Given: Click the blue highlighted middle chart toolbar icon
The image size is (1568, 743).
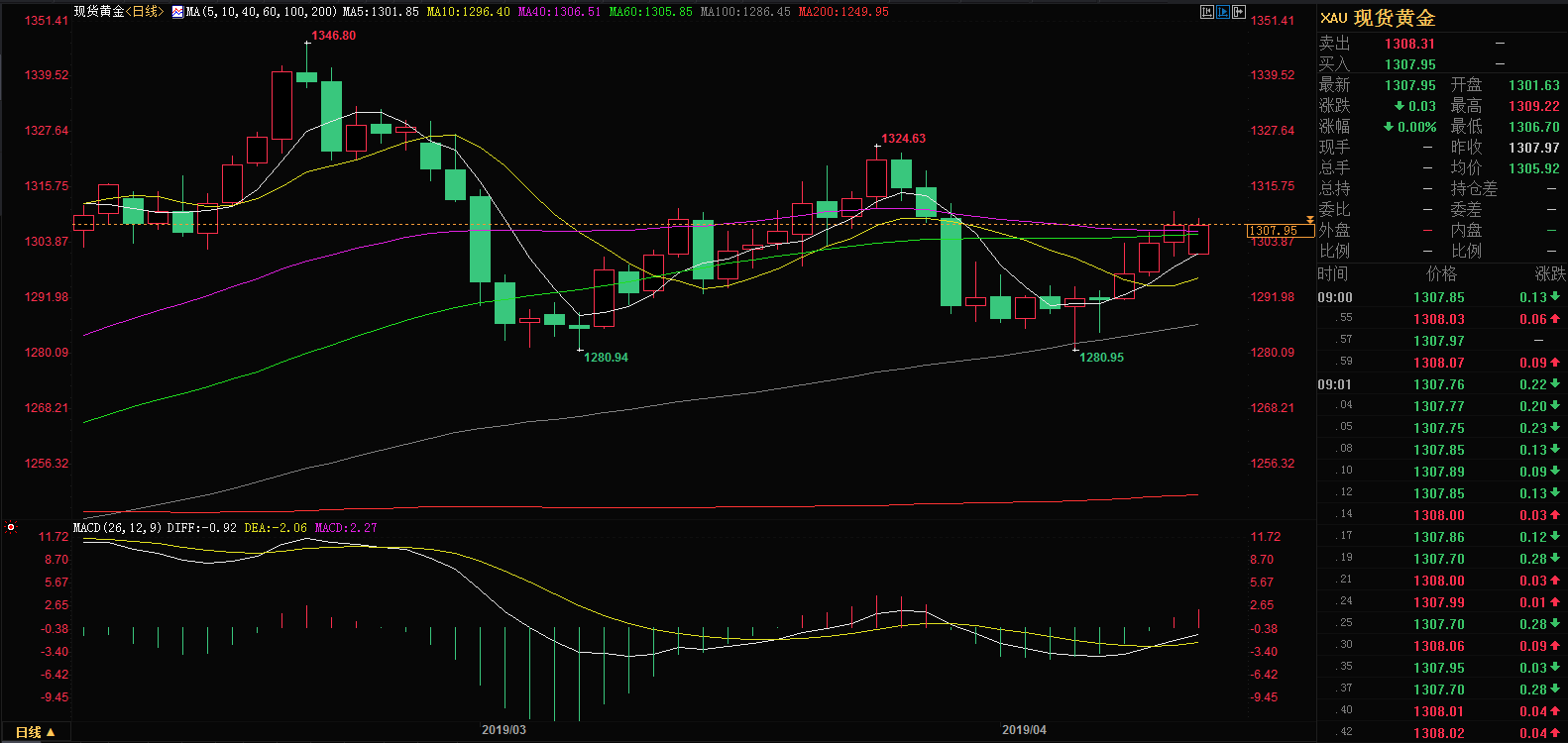Looking at the screenshot, I should (x=1223, y=12).
